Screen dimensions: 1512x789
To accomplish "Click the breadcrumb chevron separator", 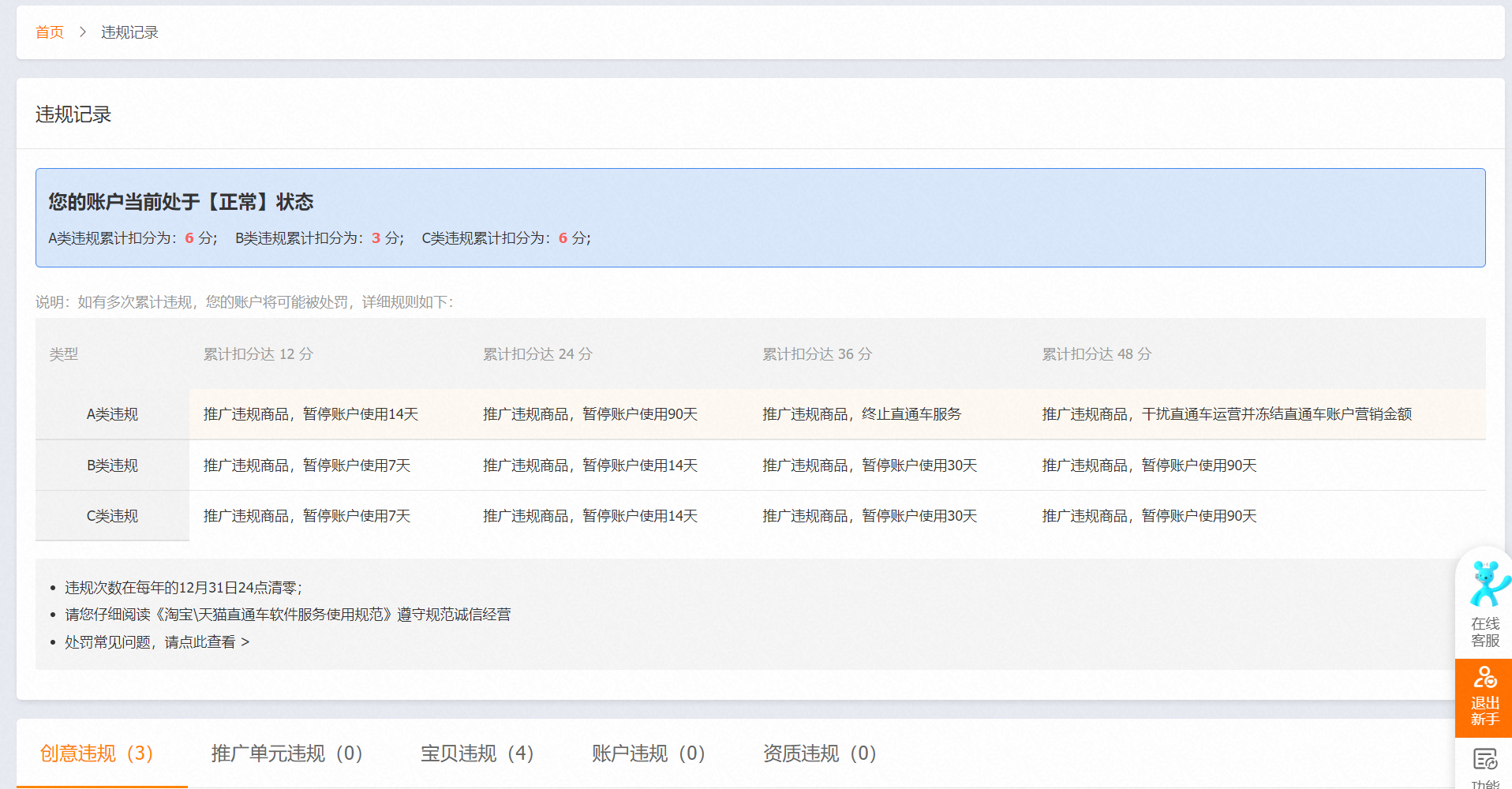I will point(81,32).
